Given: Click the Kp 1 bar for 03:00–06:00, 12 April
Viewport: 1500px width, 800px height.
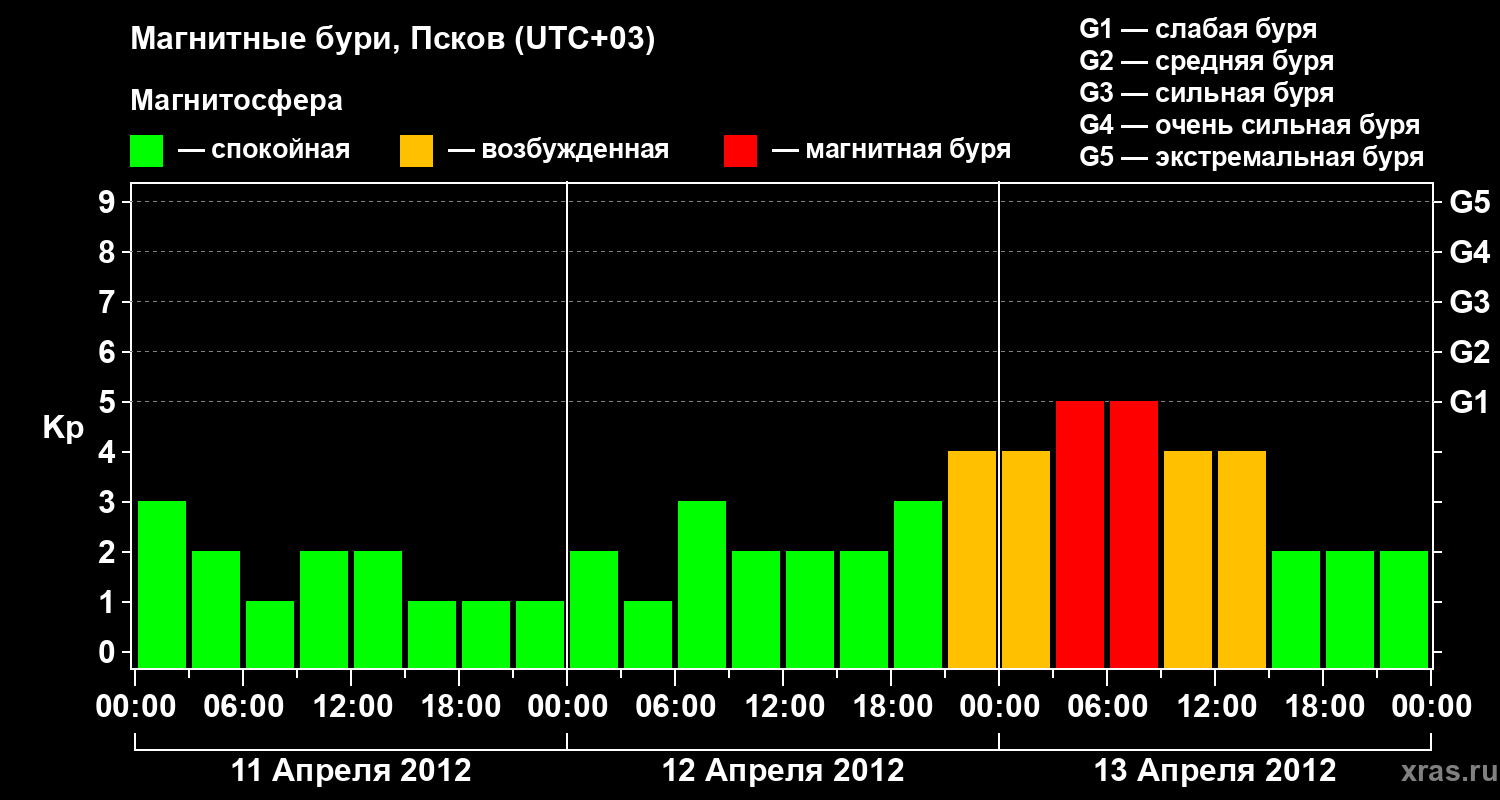Looking at the screenshot, I should (648, 634).
